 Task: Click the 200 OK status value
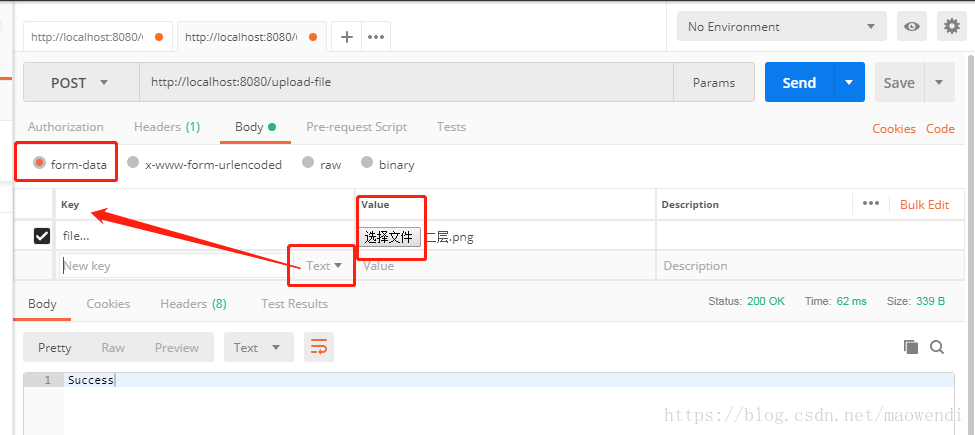766,301
